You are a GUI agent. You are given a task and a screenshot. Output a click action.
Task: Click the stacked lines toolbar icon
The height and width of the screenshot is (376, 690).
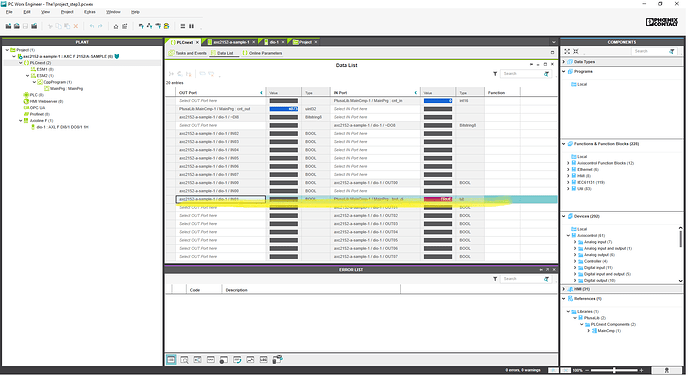click(183, 26)
